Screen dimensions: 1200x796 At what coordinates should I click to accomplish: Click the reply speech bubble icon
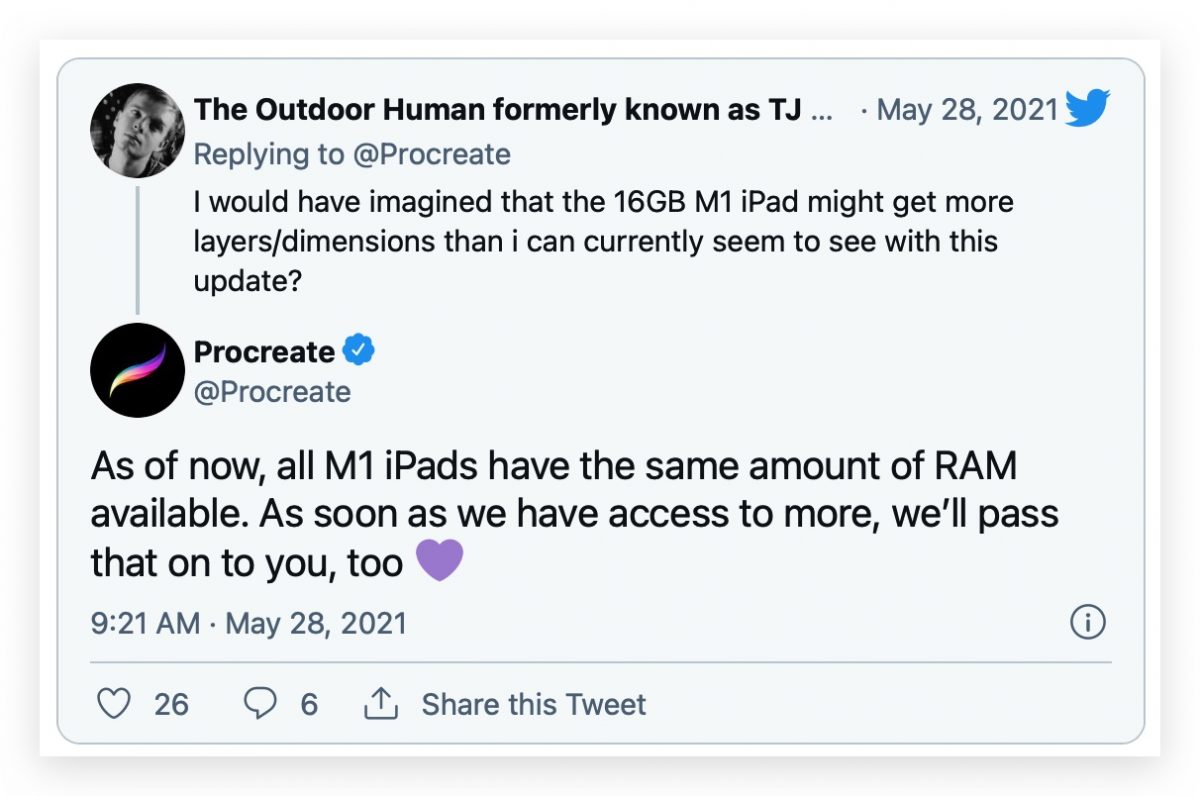[x=261, y=703]
